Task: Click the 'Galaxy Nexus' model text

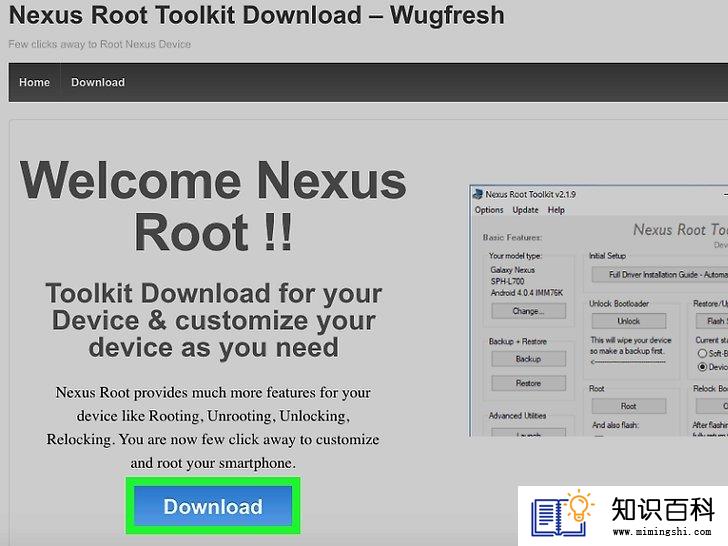Action: [513, 270]
